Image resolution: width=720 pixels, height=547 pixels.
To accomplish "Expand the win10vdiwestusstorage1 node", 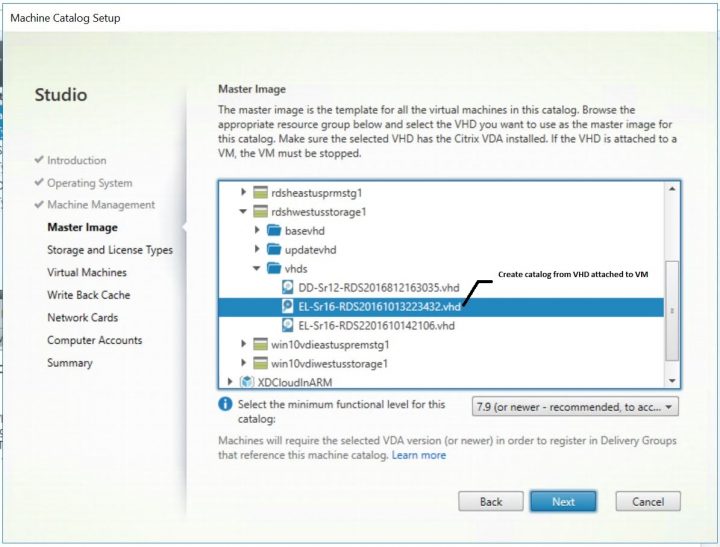I will pyautogui.click(x=244, y=363).
